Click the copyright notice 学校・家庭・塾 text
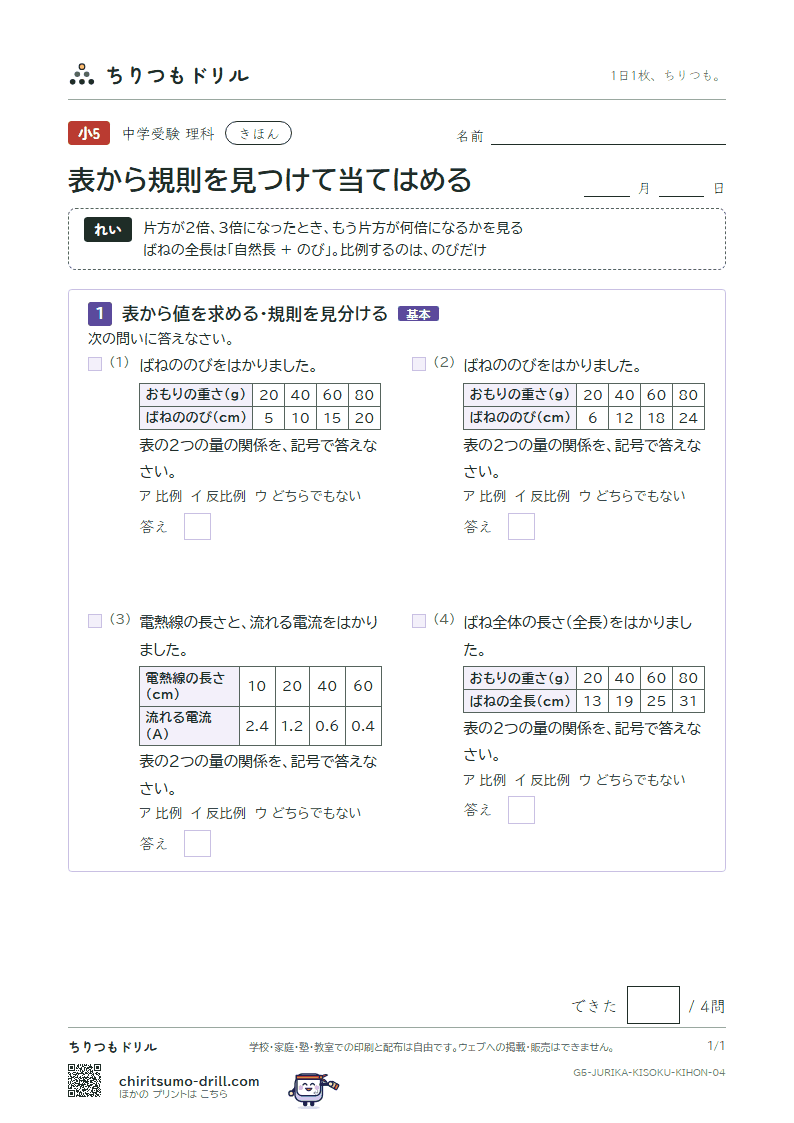The image size is (794, 1123). tap(431, 1046)
